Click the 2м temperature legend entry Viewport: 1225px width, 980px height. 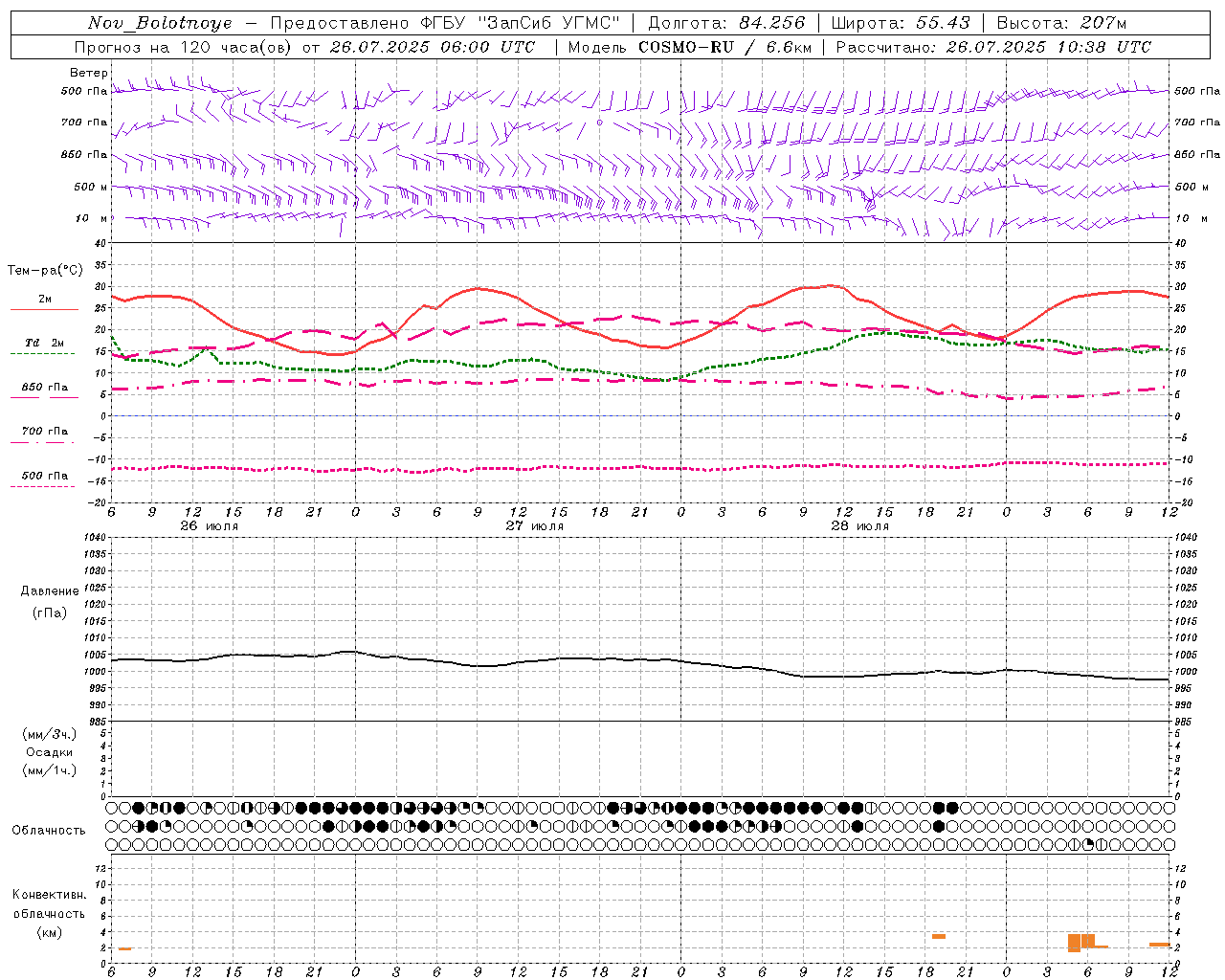pos(45,299)
